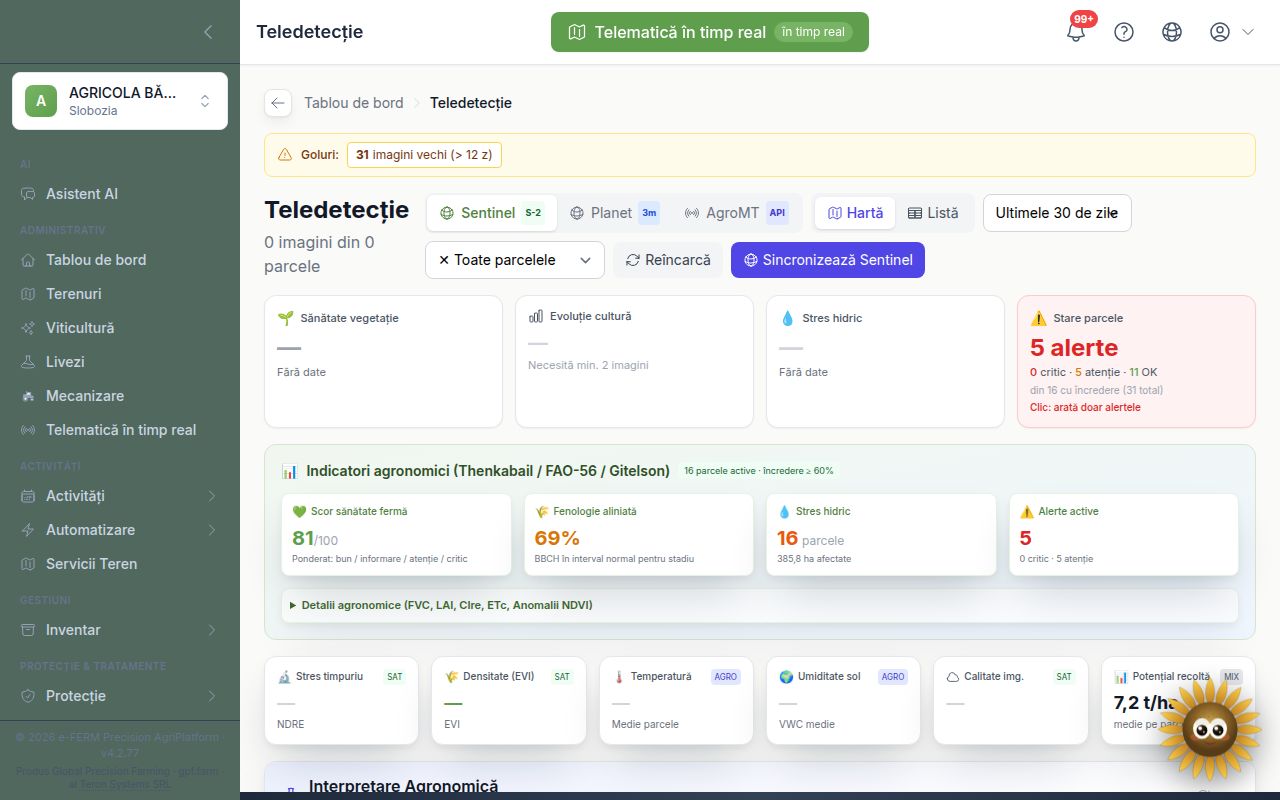
Task: Open Terenuri in the sidebar
Action: tap(120, 294)
